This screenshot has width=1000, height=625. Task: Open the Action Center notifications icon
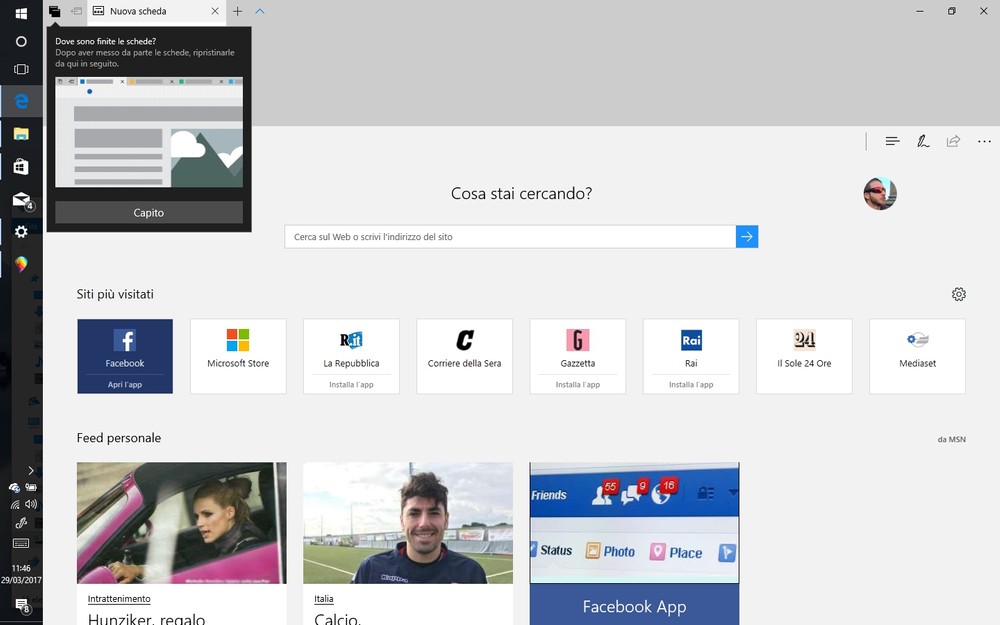(x=22, y=605)
